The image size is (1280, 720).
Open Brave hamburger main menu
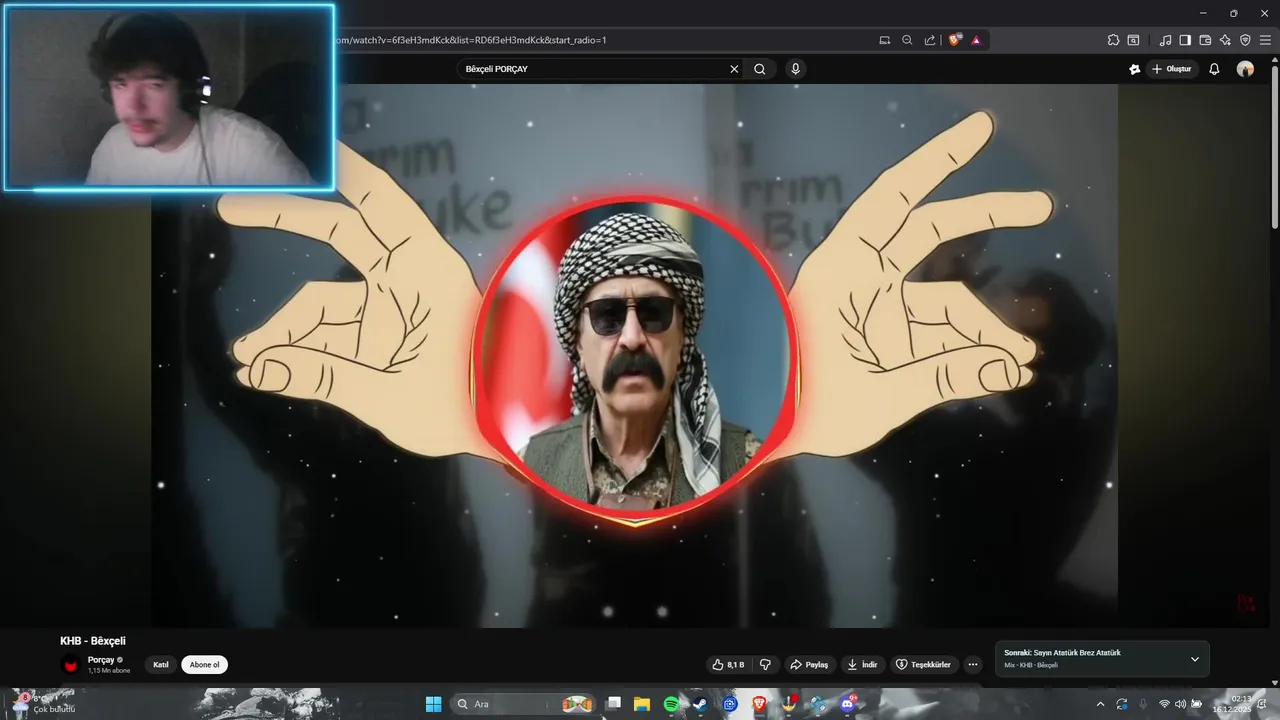[x=1265, y=40]
